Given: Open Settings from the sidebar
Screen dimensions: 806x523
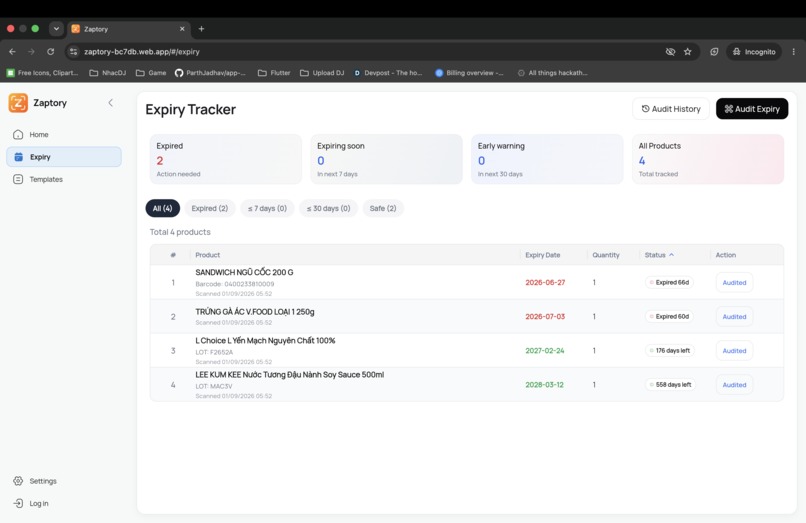Looking at the screenshot, I should point(64,481).
